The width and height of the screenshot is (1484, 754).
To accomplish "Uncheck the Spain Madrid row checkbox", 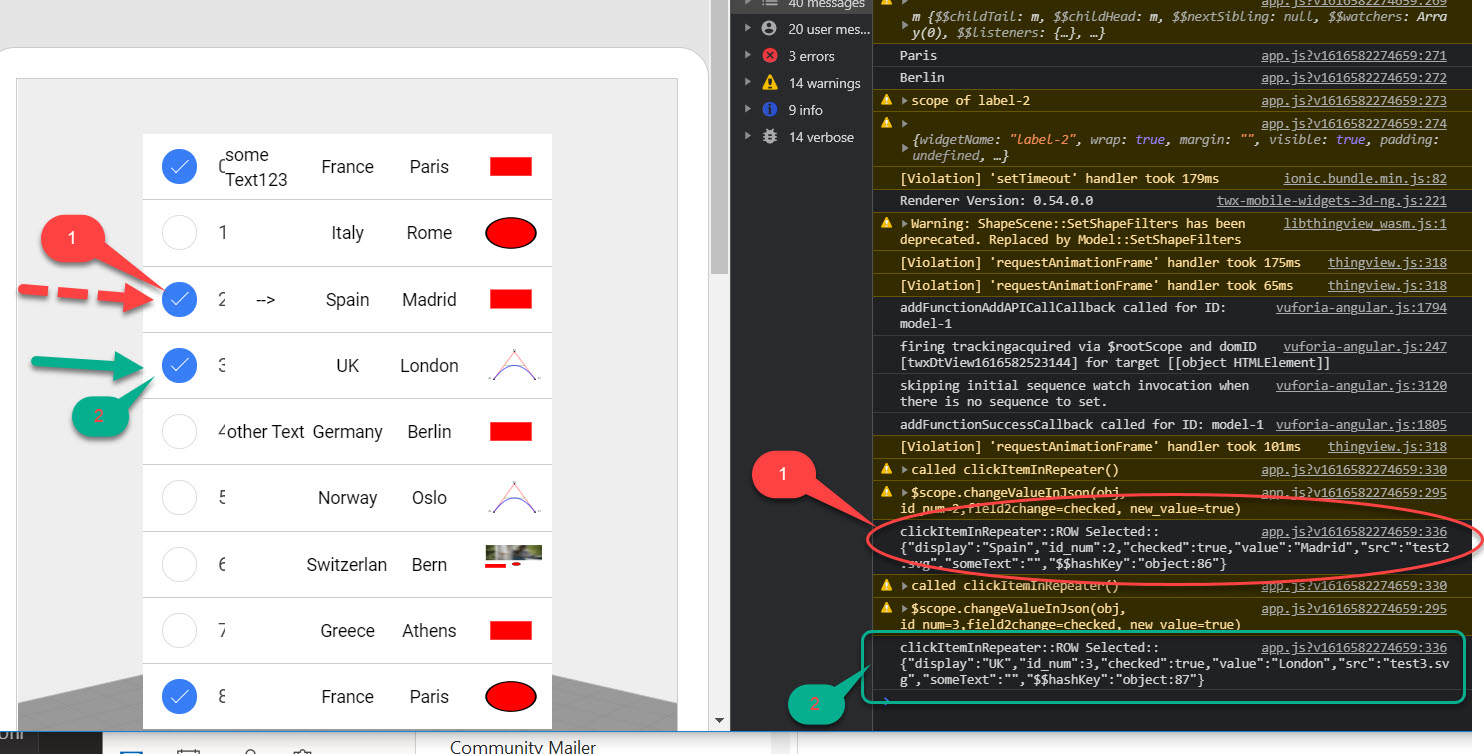I will (179, 299).
